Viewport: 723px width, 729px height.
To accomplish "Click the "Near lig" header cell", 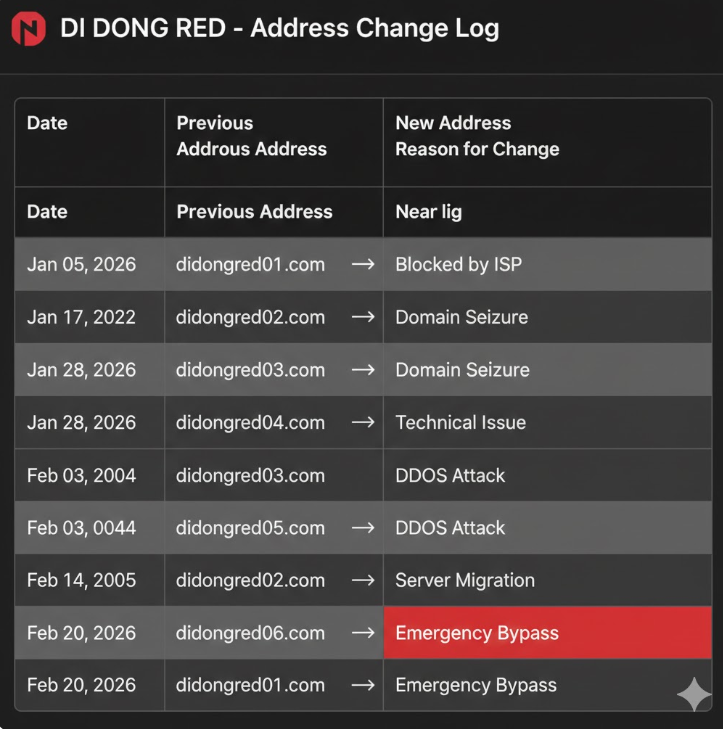I will (x=428, y=212).
